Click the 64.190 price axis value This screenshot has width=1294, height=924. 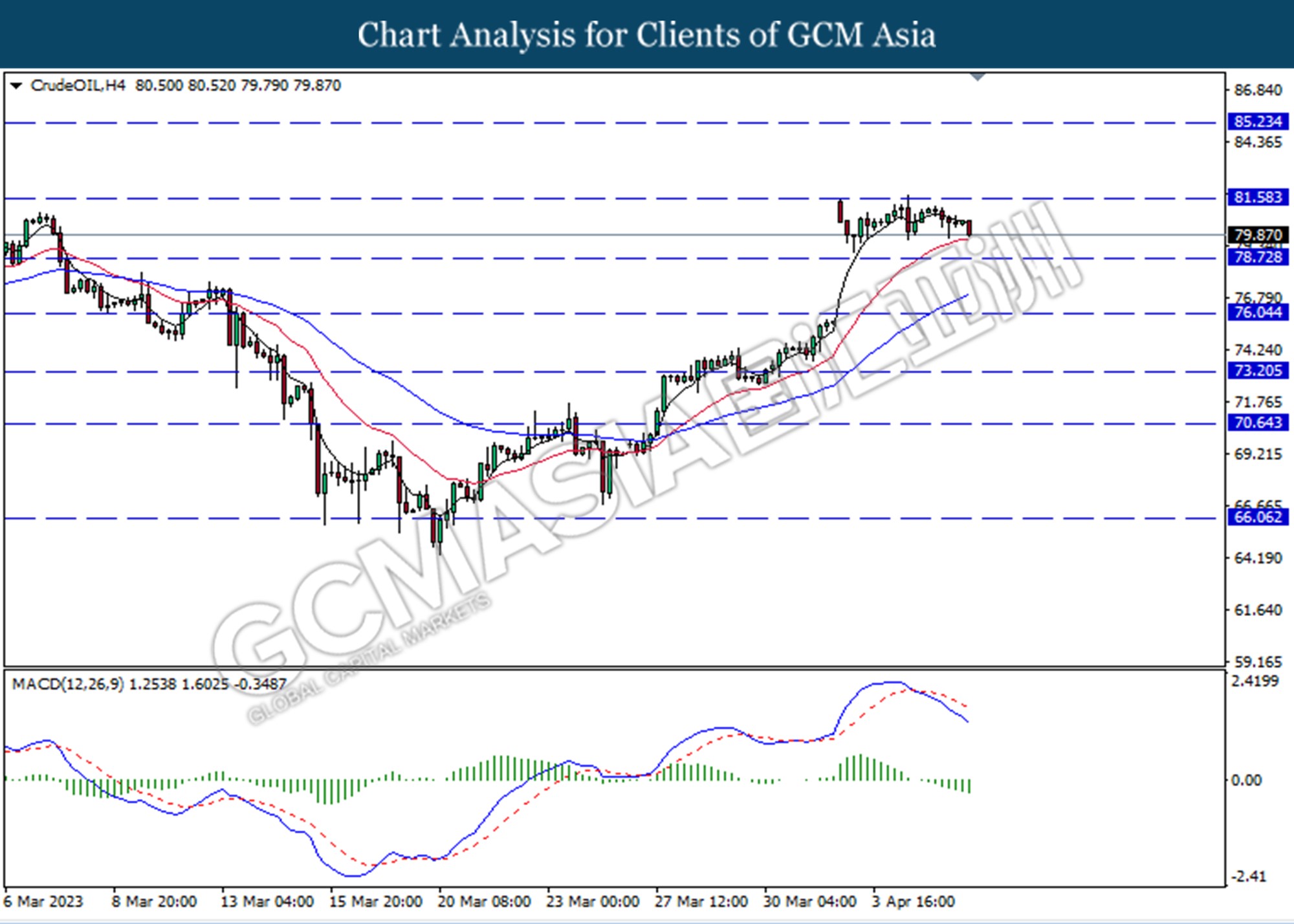pos(1258,558)
